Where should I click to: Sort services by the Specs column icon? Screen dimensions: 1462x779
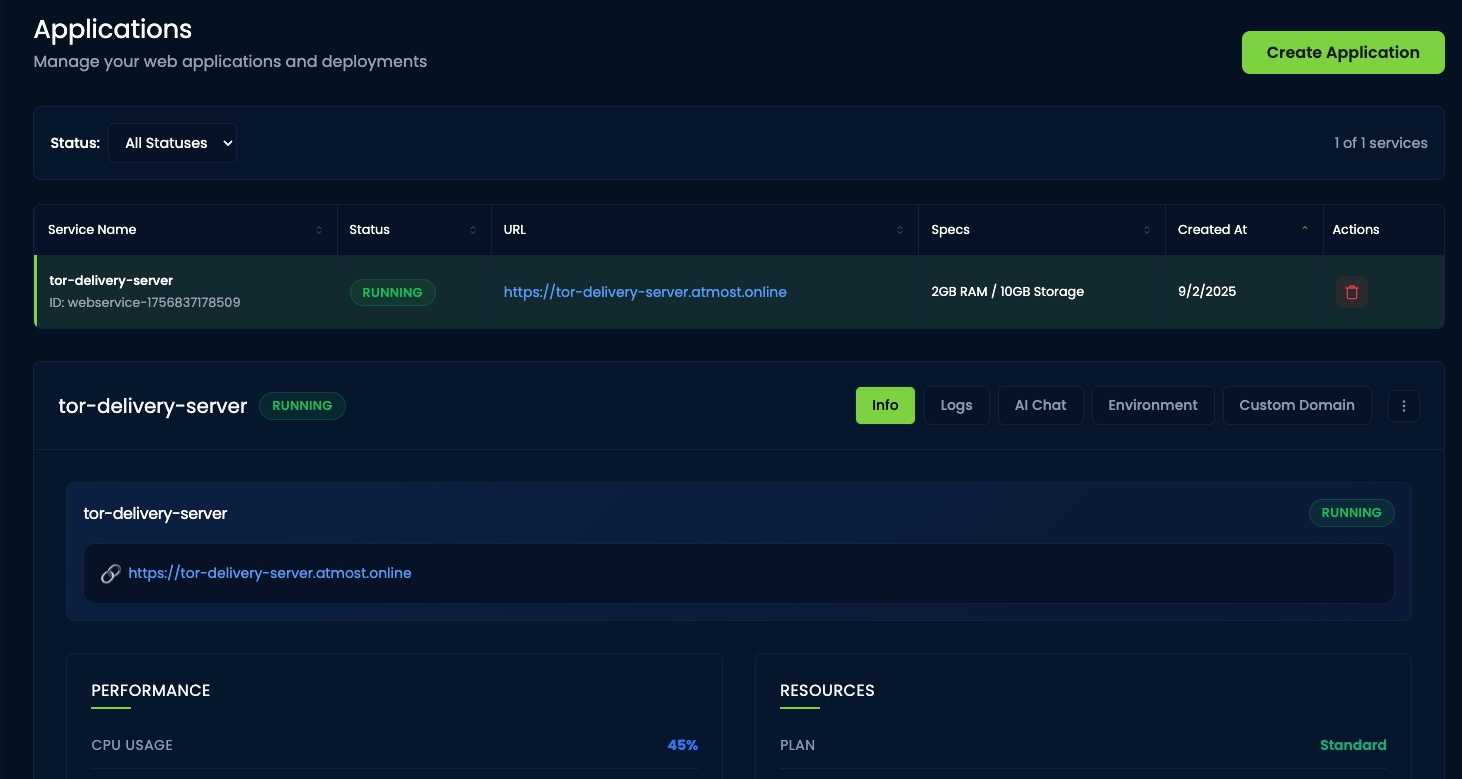coord(1147,229)
